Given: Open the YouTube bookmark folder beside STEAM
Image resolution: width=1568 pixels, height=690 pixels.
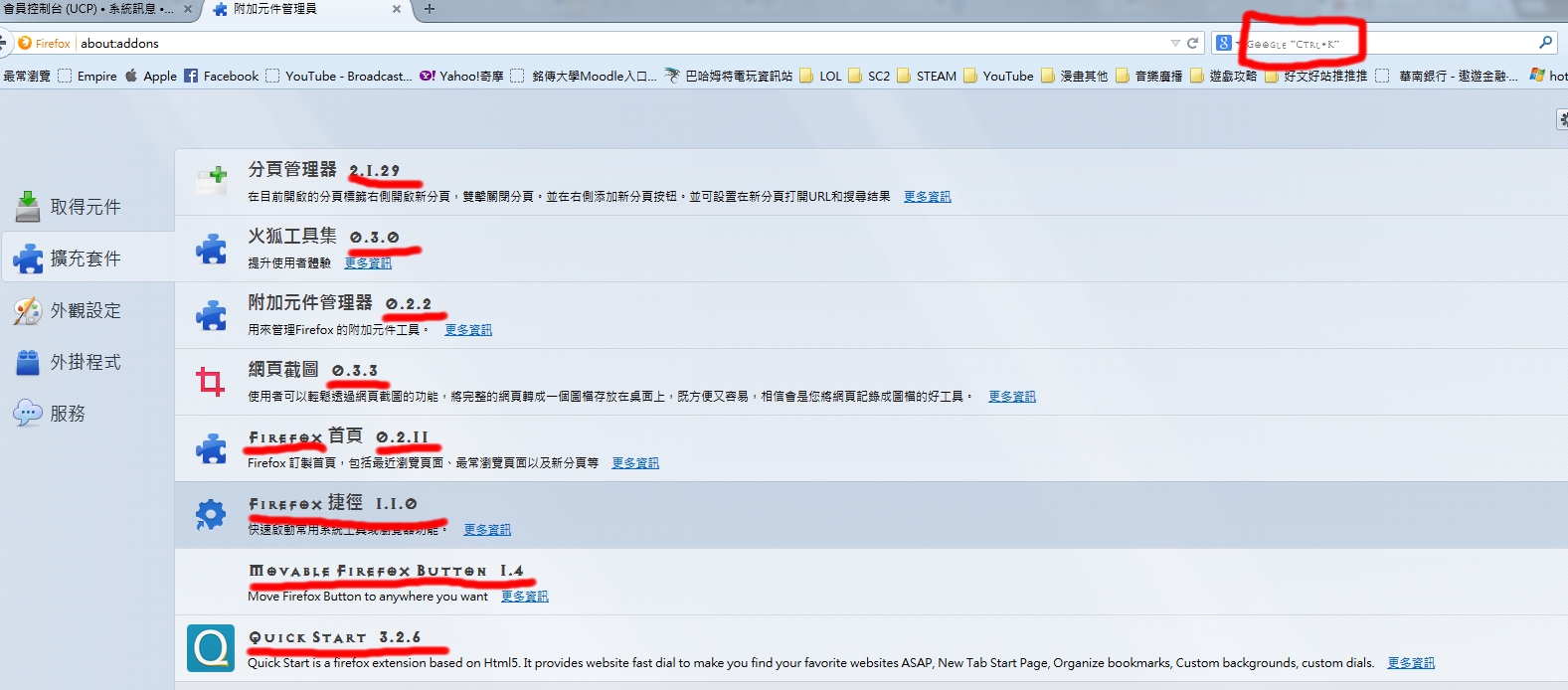Looking at the screenshot, I should [998, 76].
